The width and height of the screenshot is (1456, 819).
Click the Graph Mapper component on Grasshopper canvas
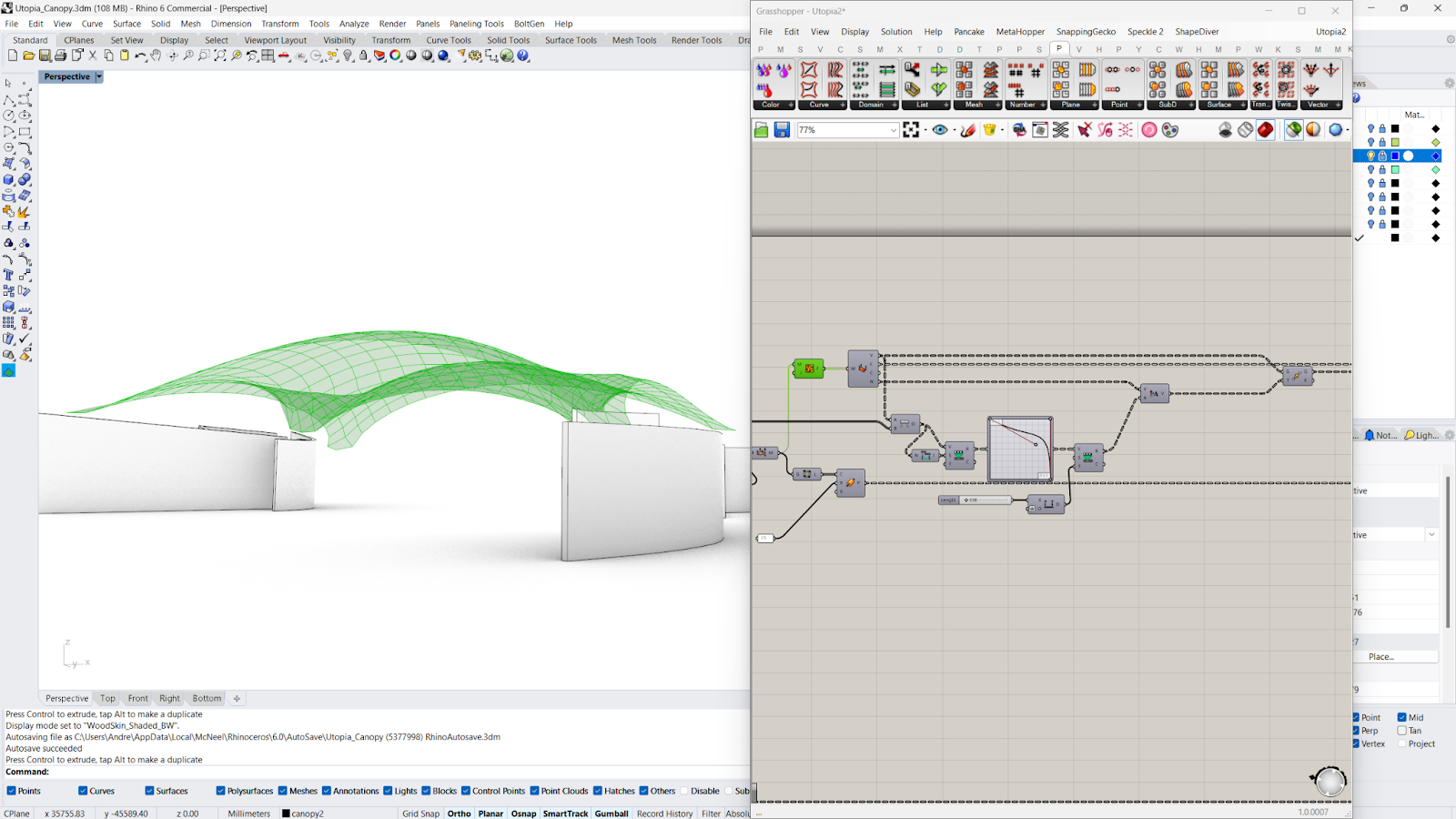pos(1020,449)
